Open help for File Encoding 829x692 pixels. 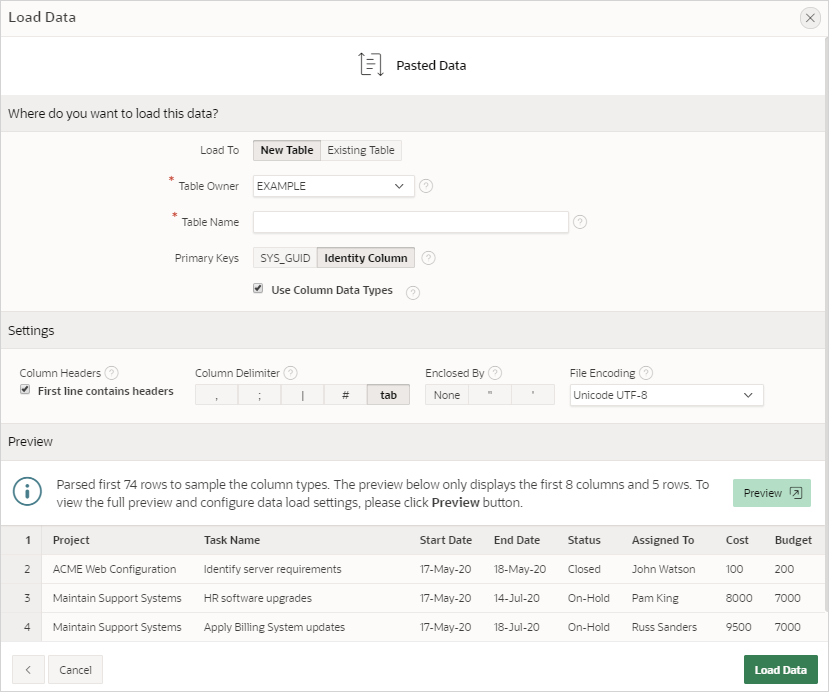point(646,373)
